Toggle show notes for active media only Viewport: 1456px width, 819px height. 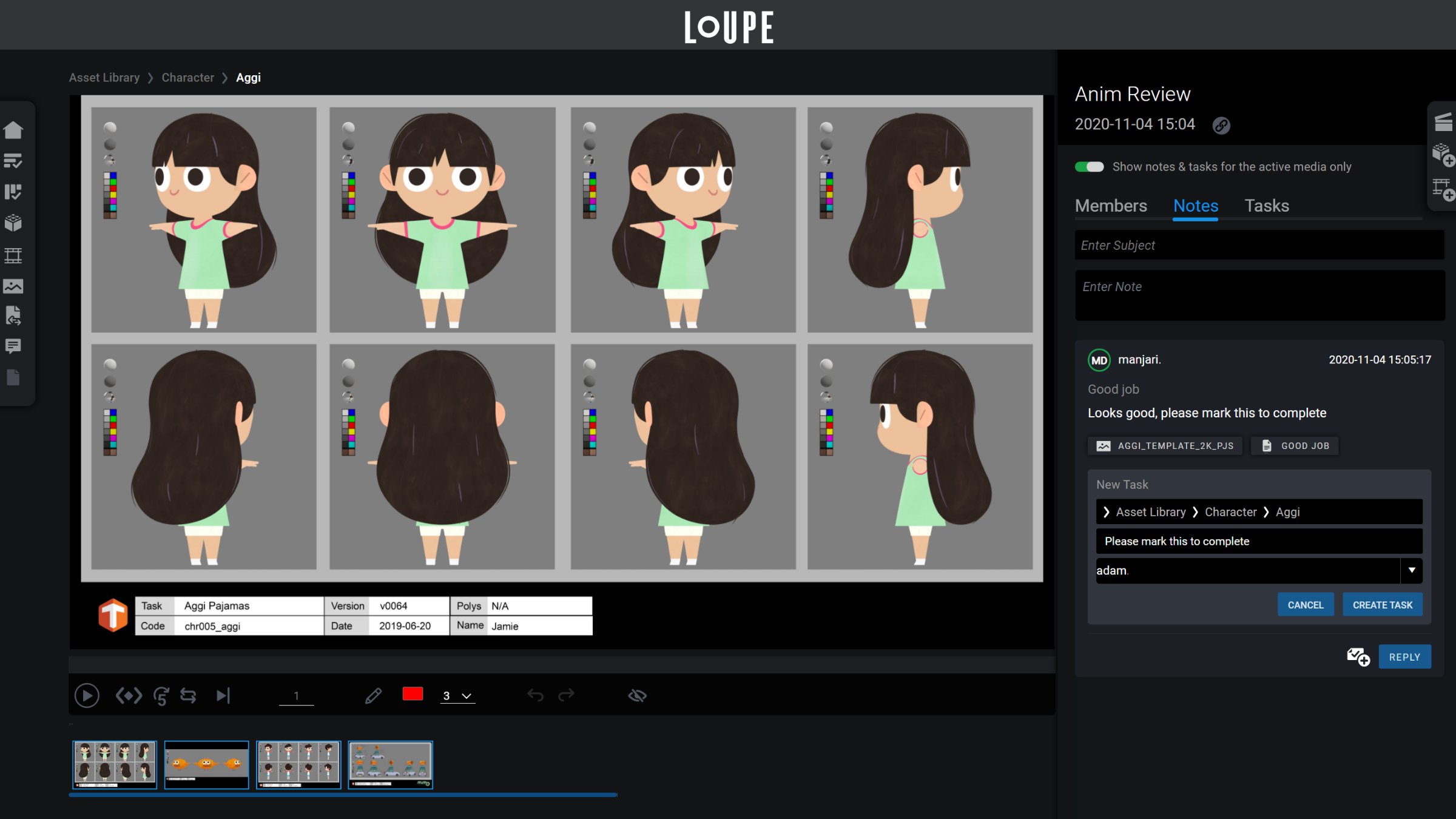coord(1090,167)
